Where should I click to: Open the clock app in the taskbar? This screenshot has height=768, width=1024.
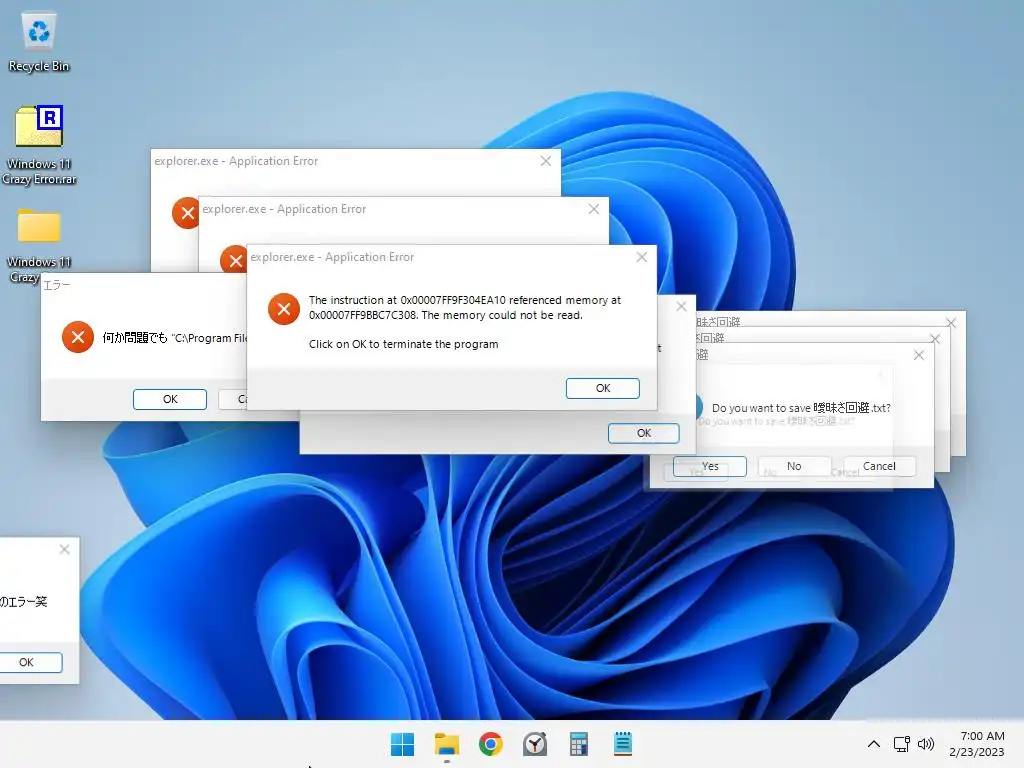point(535,744)
